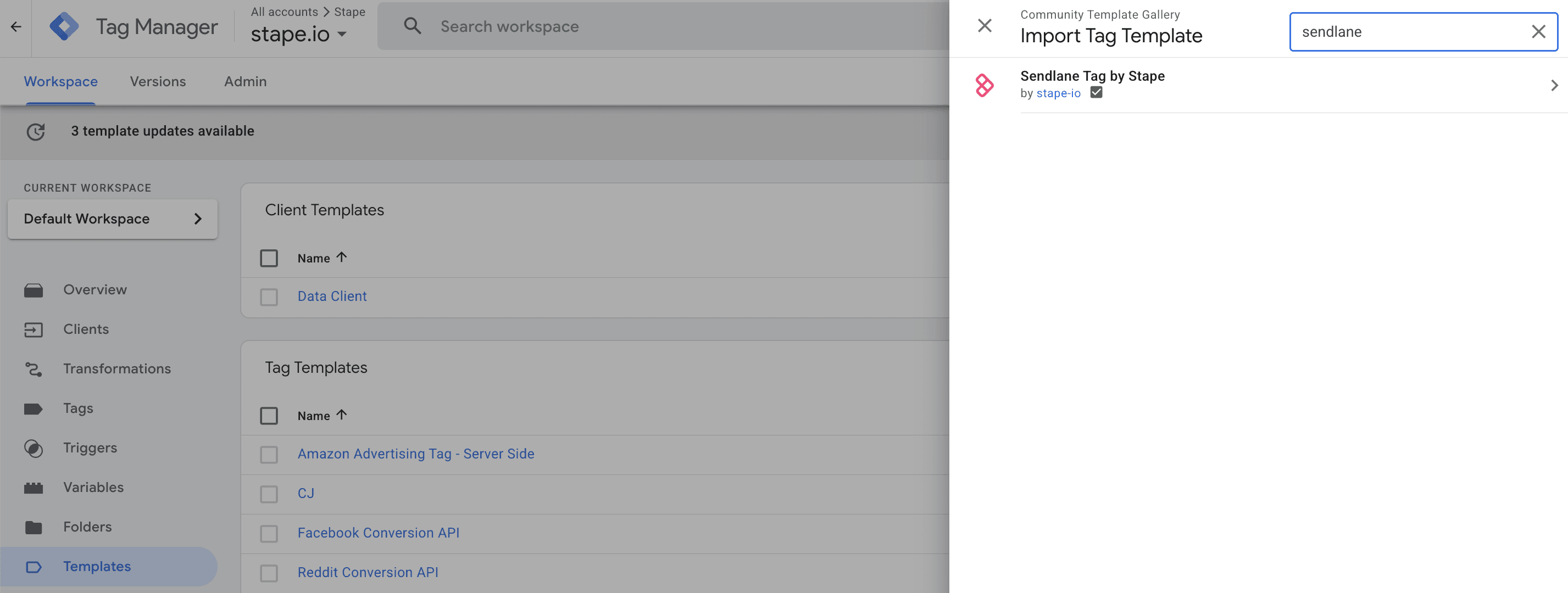Click the template updates refresh icon

(x=36, y=131)
